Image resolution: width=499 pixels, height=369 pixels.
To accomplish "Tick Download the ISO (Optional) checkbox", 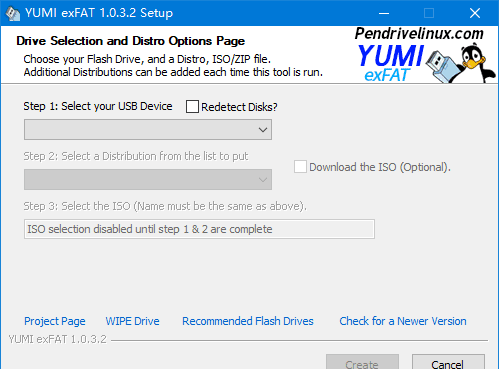I will (300, 167).
